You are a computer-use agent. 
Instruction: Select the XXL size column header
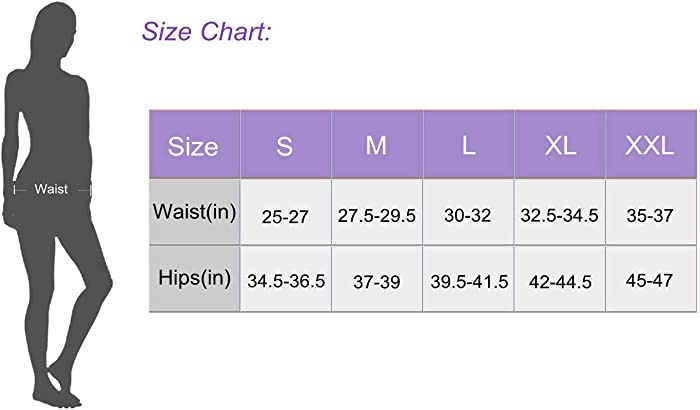[651, 145]
